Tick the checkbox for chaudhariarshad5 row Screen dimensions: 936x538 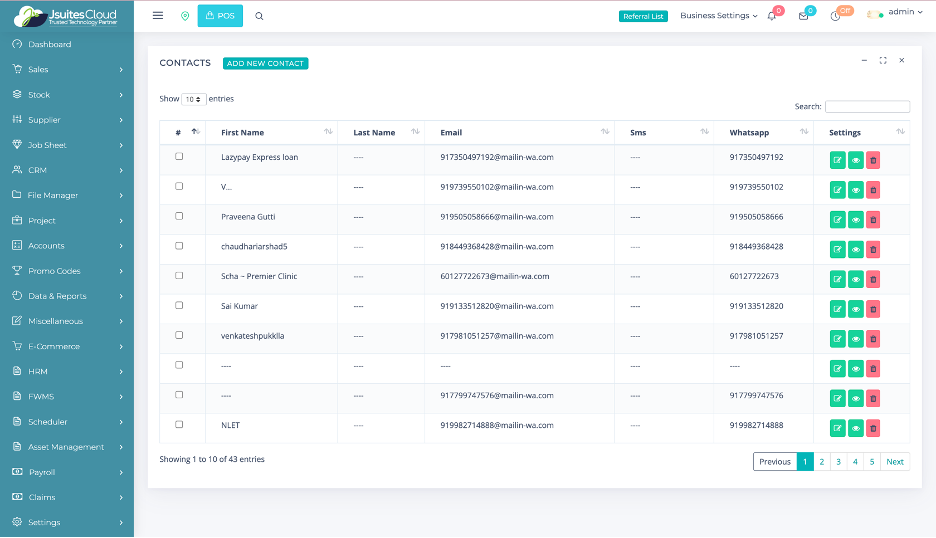point(179,246)
